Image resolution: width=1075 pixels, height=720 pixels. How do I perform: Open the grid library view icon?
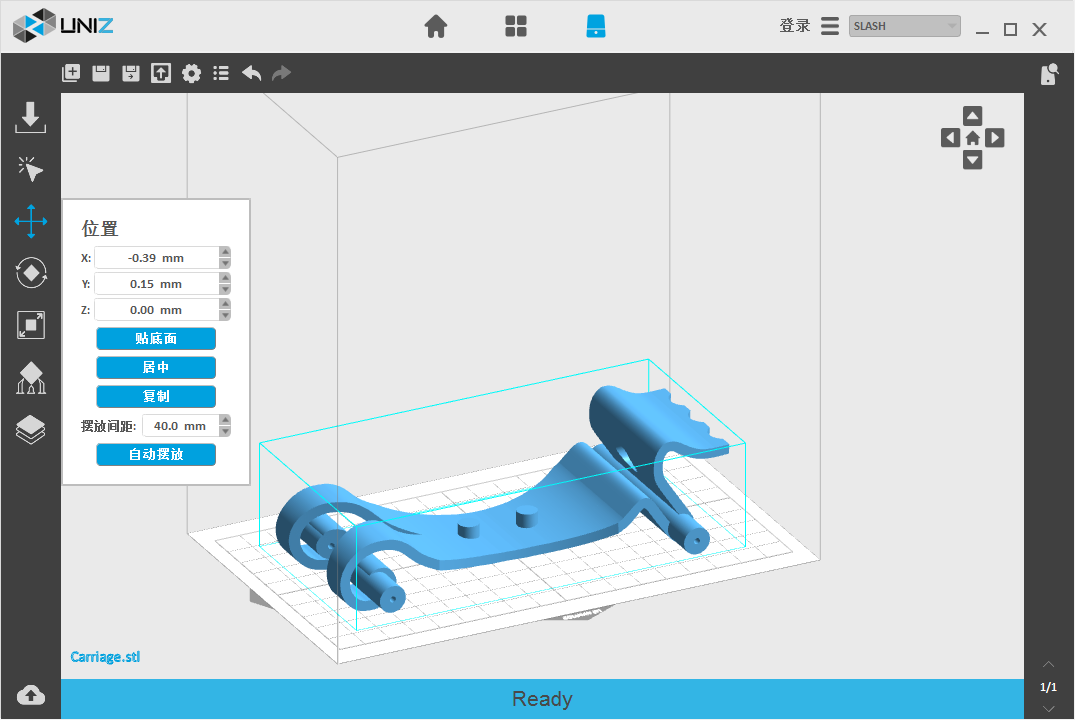click(x=516, y=26)
